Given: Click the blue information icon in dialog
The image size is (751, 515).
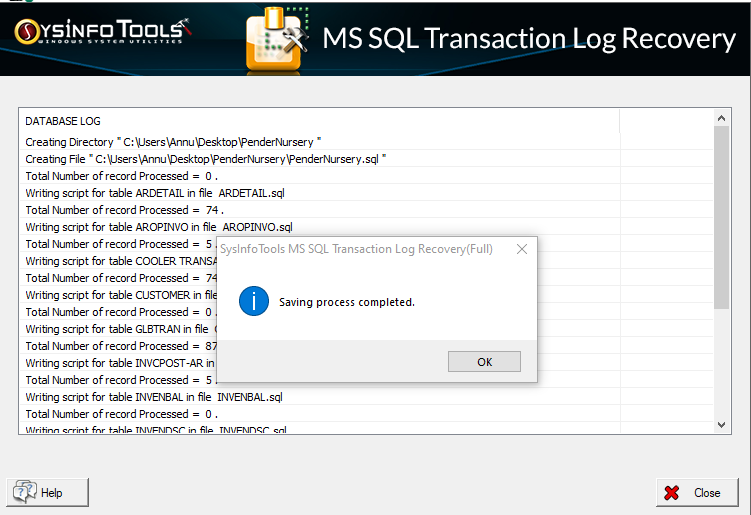Looking at the screenshot, I should 254,301.
